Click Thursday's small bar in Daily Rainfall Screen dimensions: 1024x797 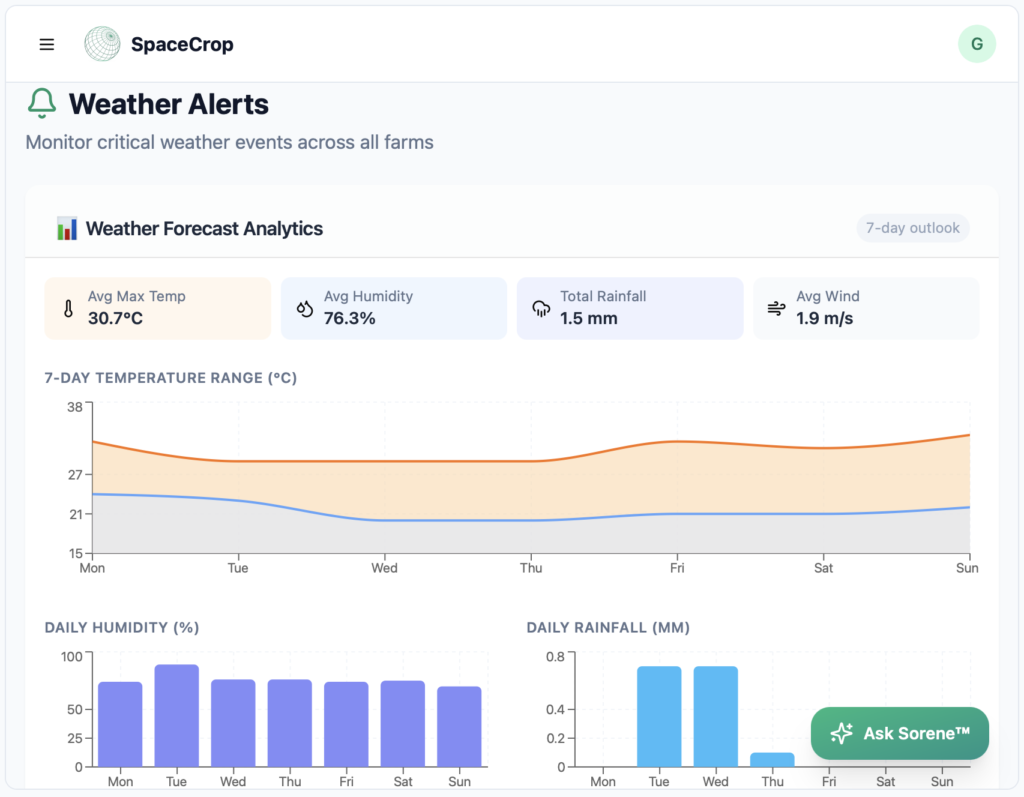click(x=772, y=760)
